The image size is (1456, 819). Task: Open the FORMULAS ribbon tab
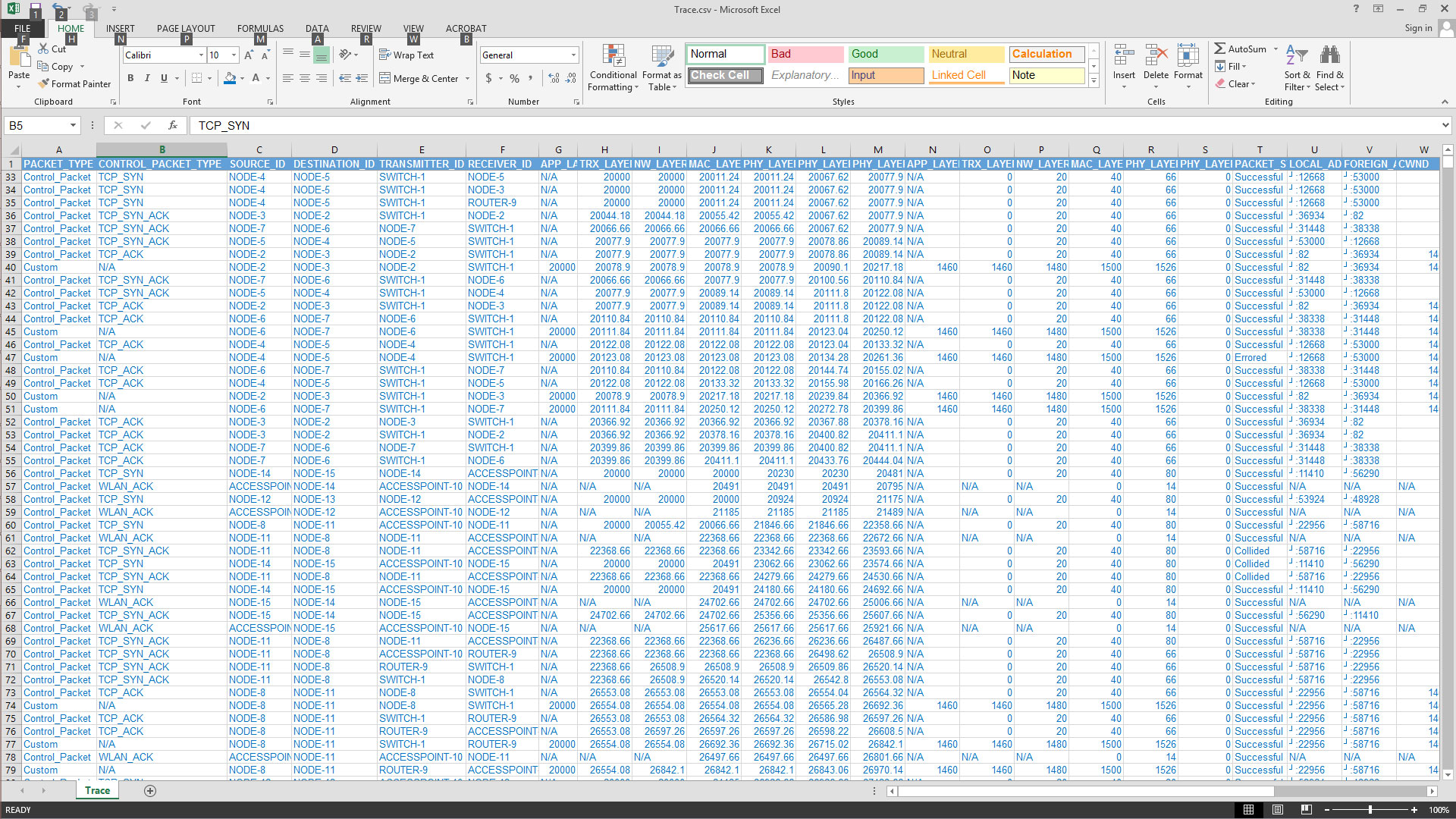click(260, 28)
